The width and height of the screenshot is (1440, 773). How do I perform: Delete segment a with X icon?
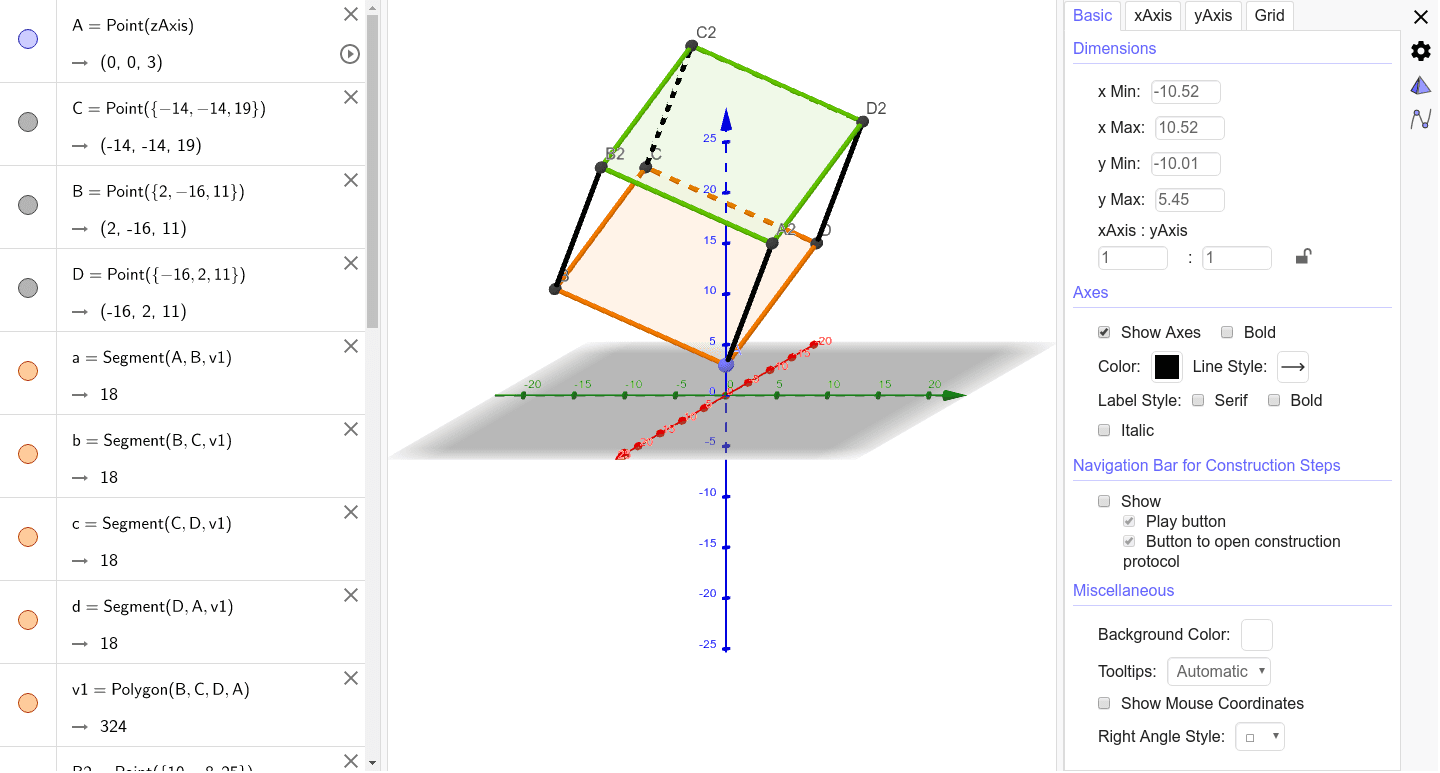(350, 346)
